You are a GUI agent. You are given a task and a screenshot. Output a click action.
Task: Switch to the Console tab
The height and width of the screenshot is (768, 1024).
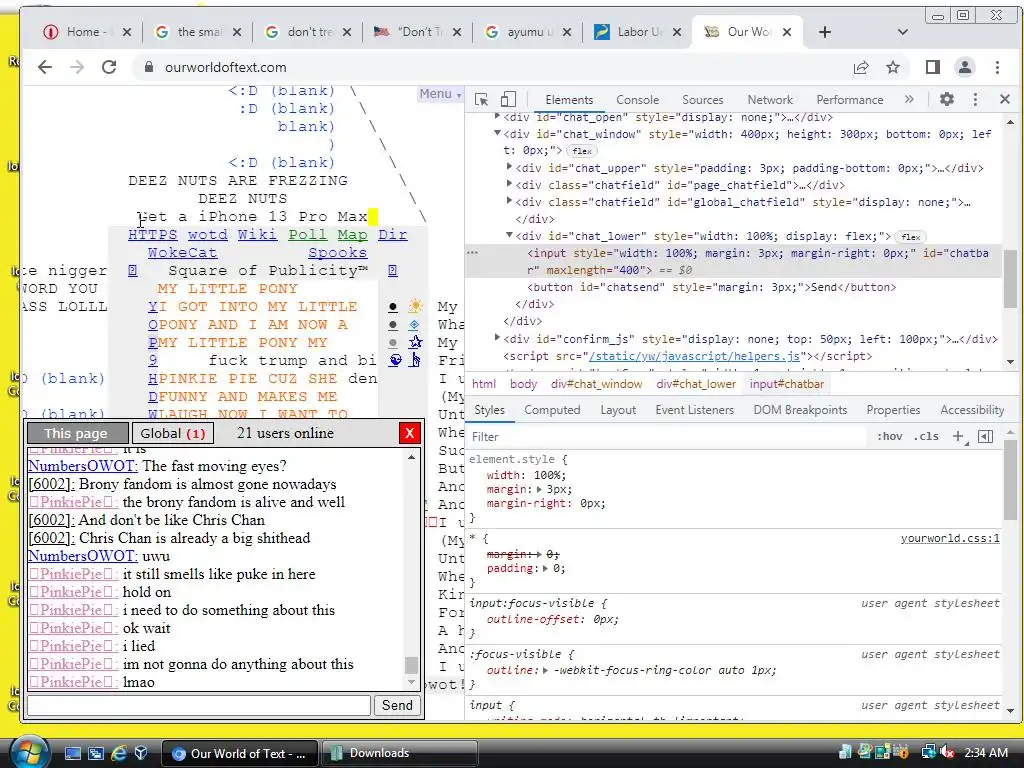point(637,100)
